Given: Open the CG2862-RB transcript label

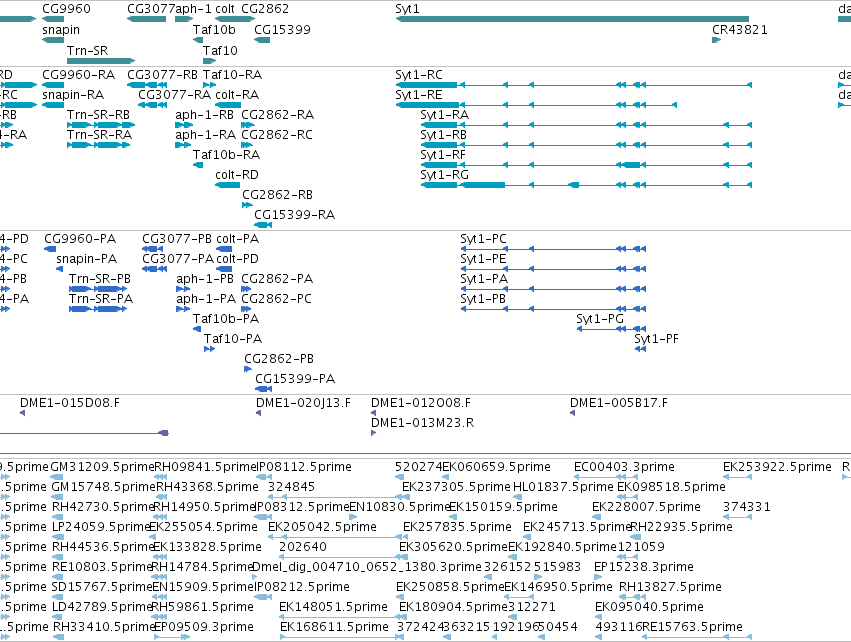Looking at the screenshot, I should 277,195.
